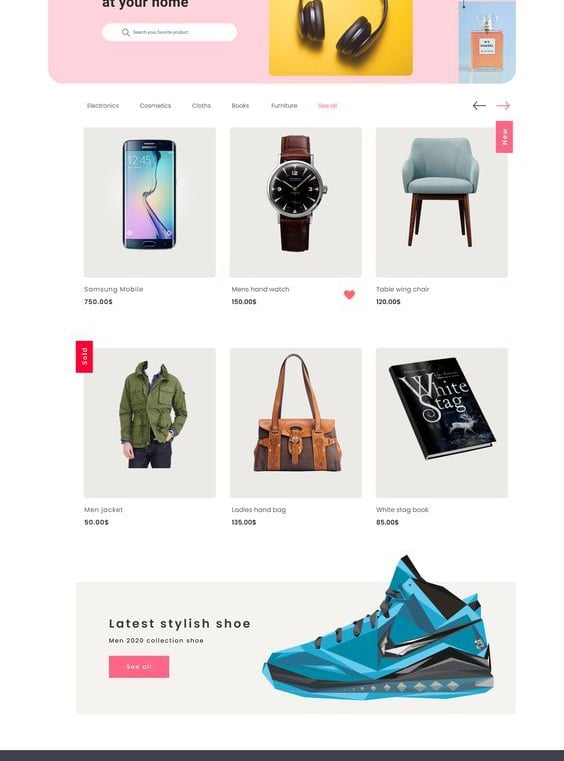The image size is (564, 761).
Task: Open the Men jacket product title
Action: tap(103, 510)
